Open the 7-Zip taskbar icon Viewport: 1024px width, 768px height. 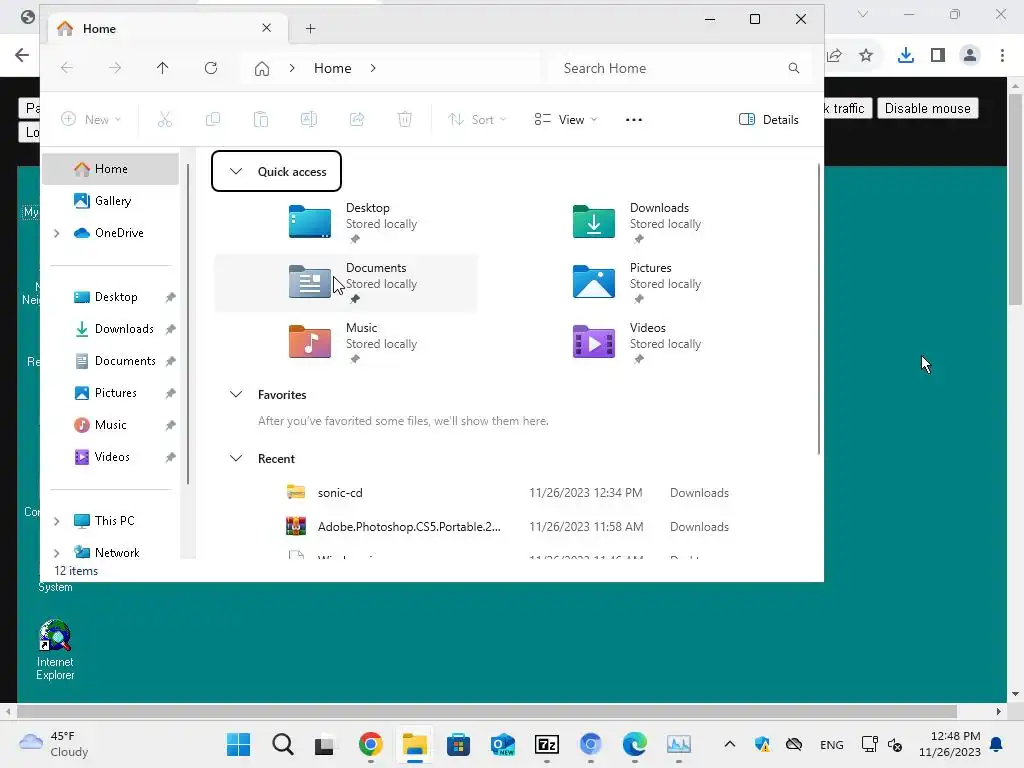[547, 744]
